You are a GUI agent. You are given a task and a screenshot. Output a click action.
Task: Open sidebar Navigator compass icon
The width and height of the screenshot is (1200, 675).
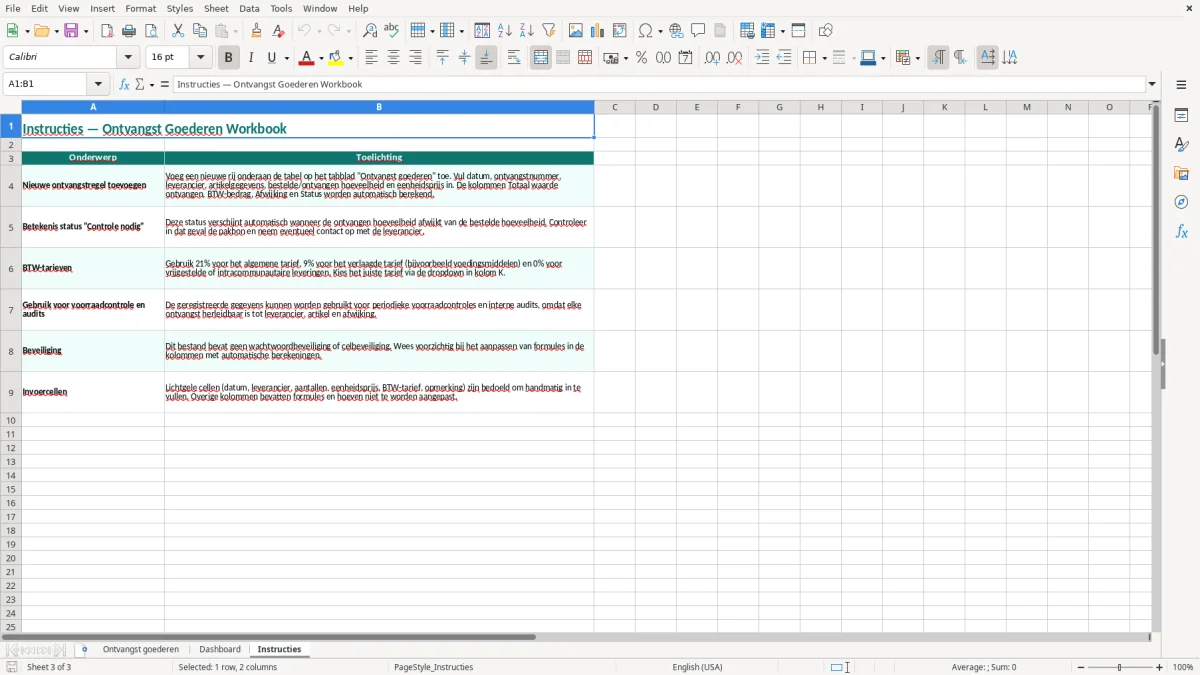tap(1181, 203)
